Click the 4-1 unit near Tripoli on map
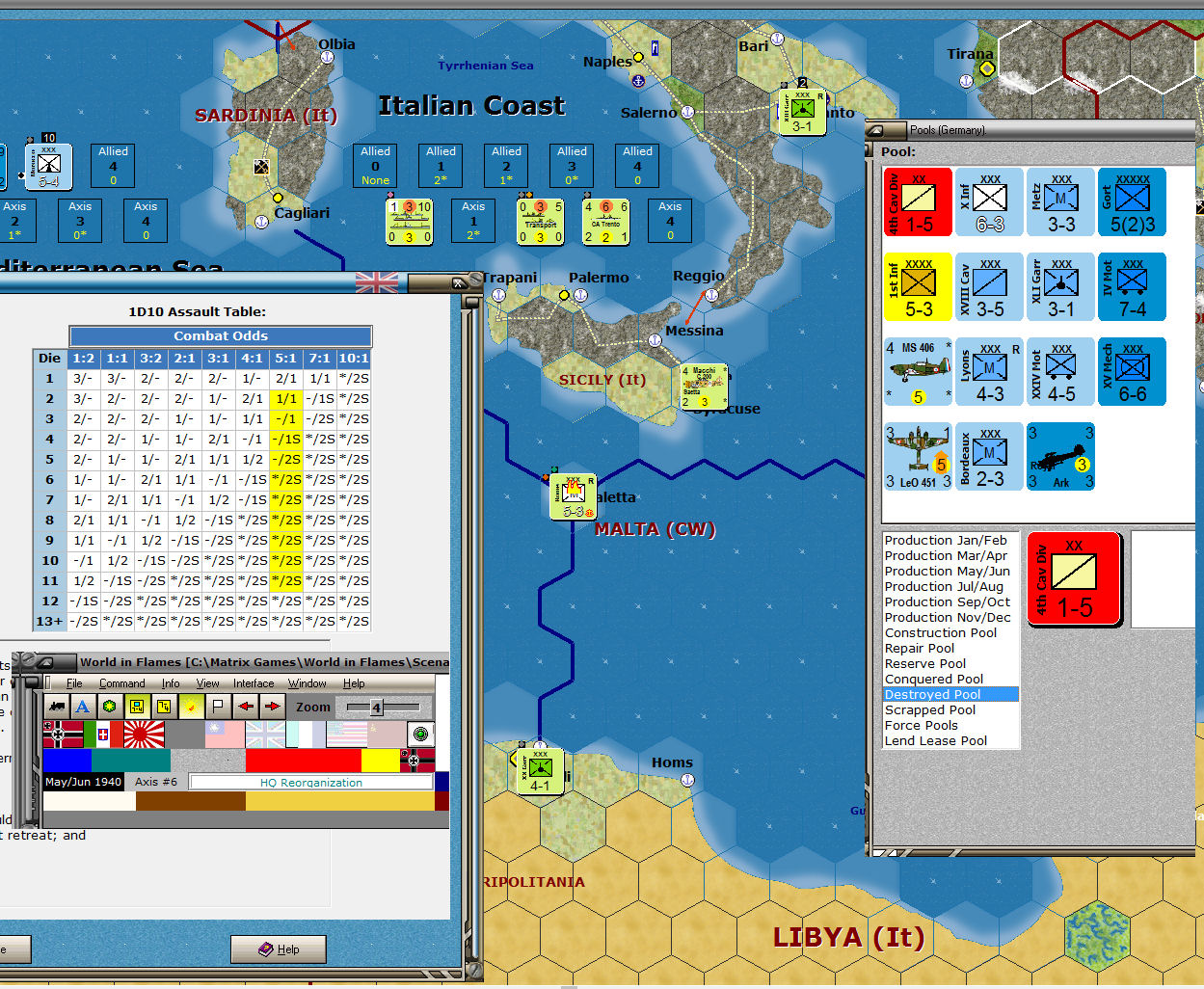The image size is (1204, 989). (540, 772)
